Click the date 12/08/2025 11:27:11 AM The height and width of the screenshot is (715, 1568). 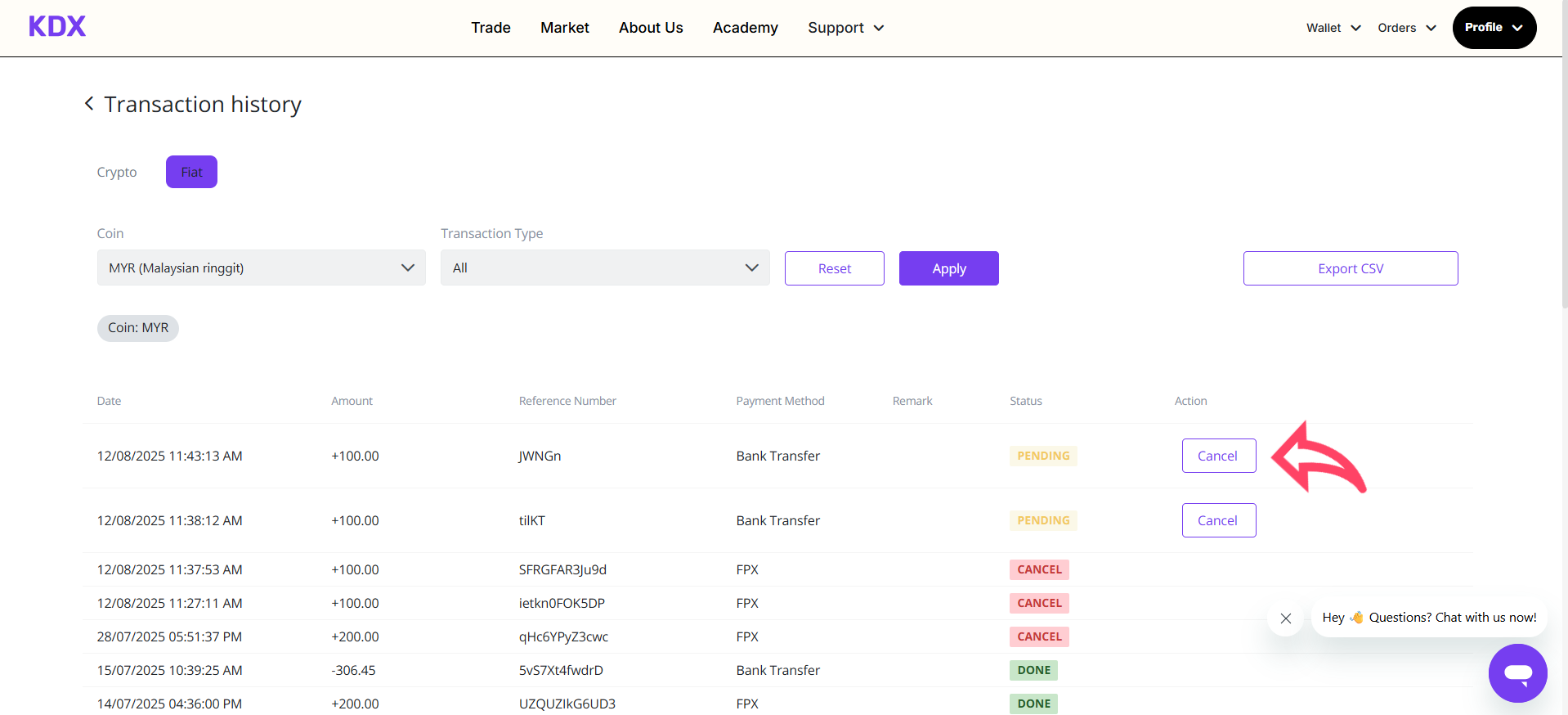tap(169, 603)
